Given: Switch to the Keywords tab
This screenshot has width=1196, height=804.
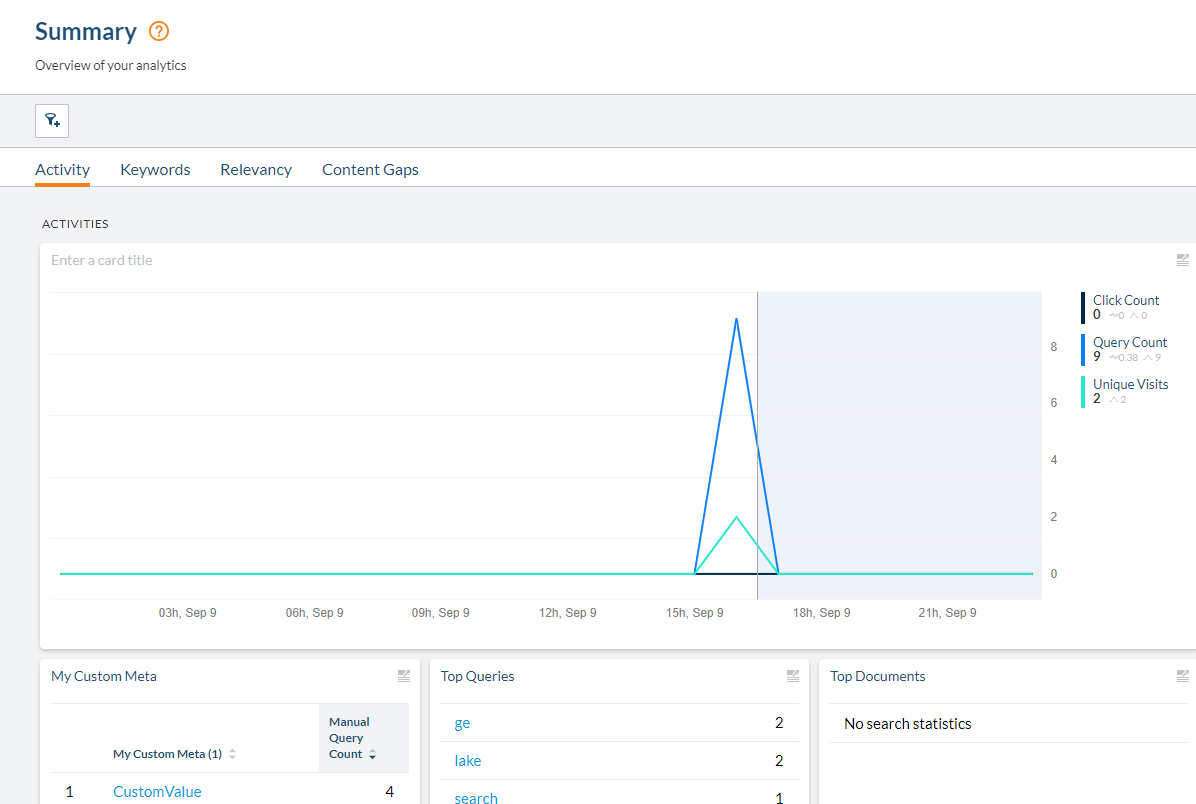Looking at the screenshot, I should click(155, 169).
